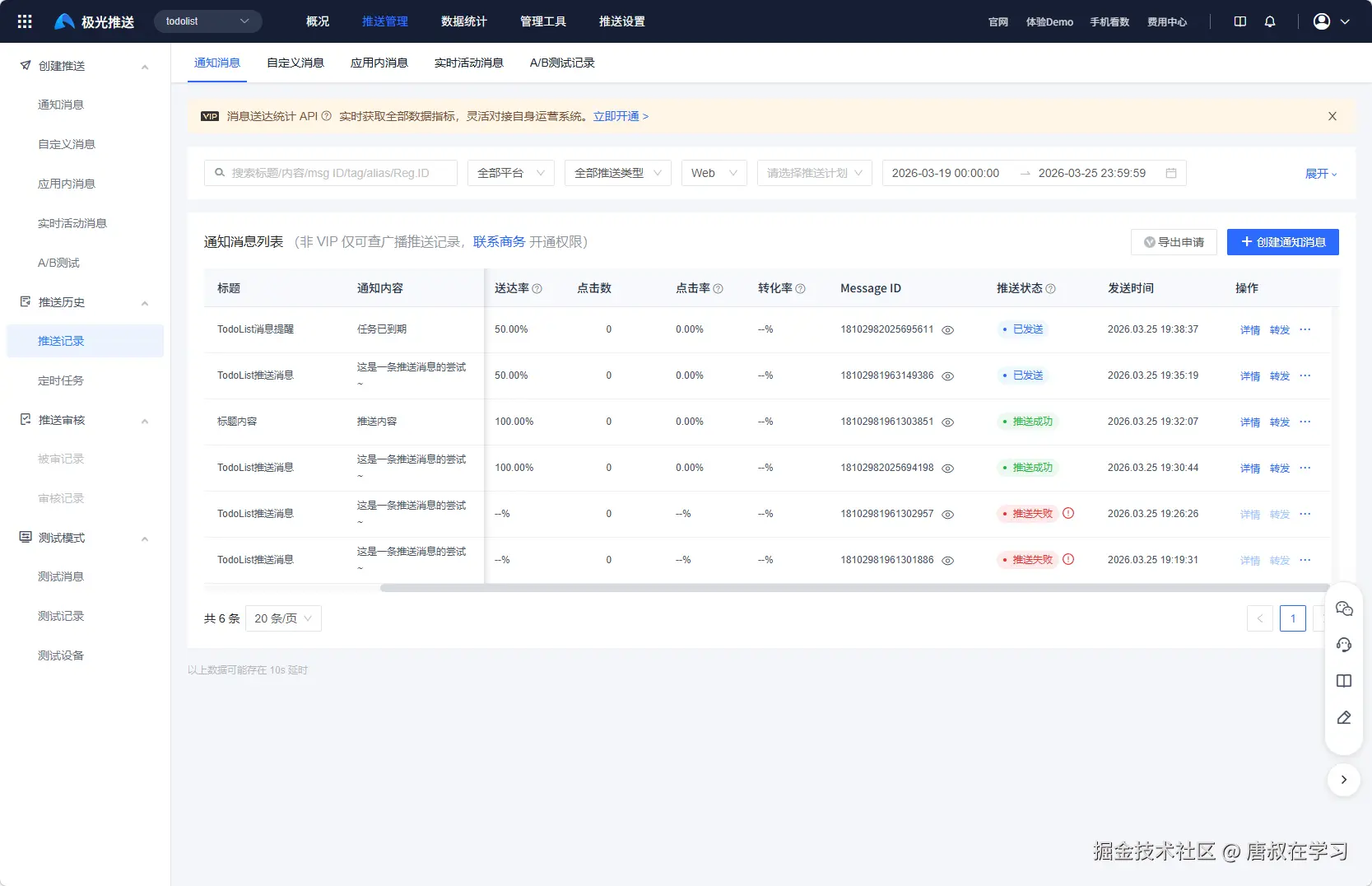
Task: Click the feedback edit pencil icon
Action: [1344, 717]
